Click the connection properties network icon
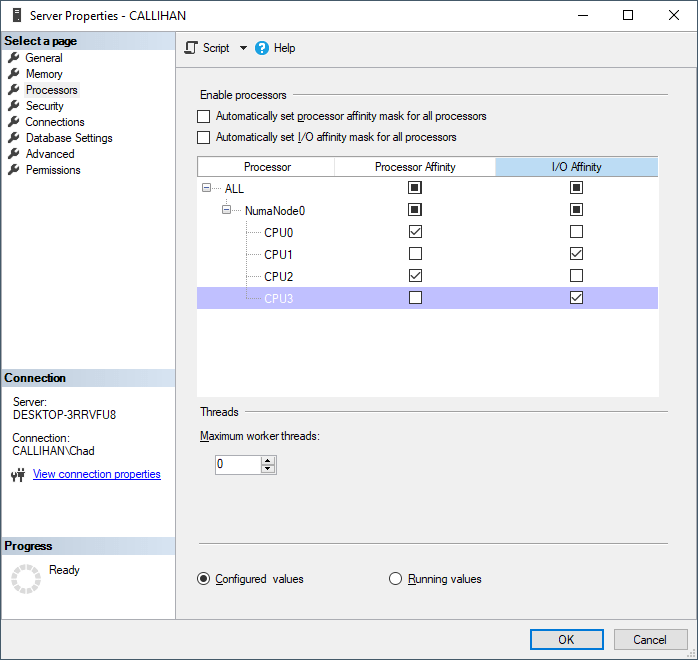 17,475
